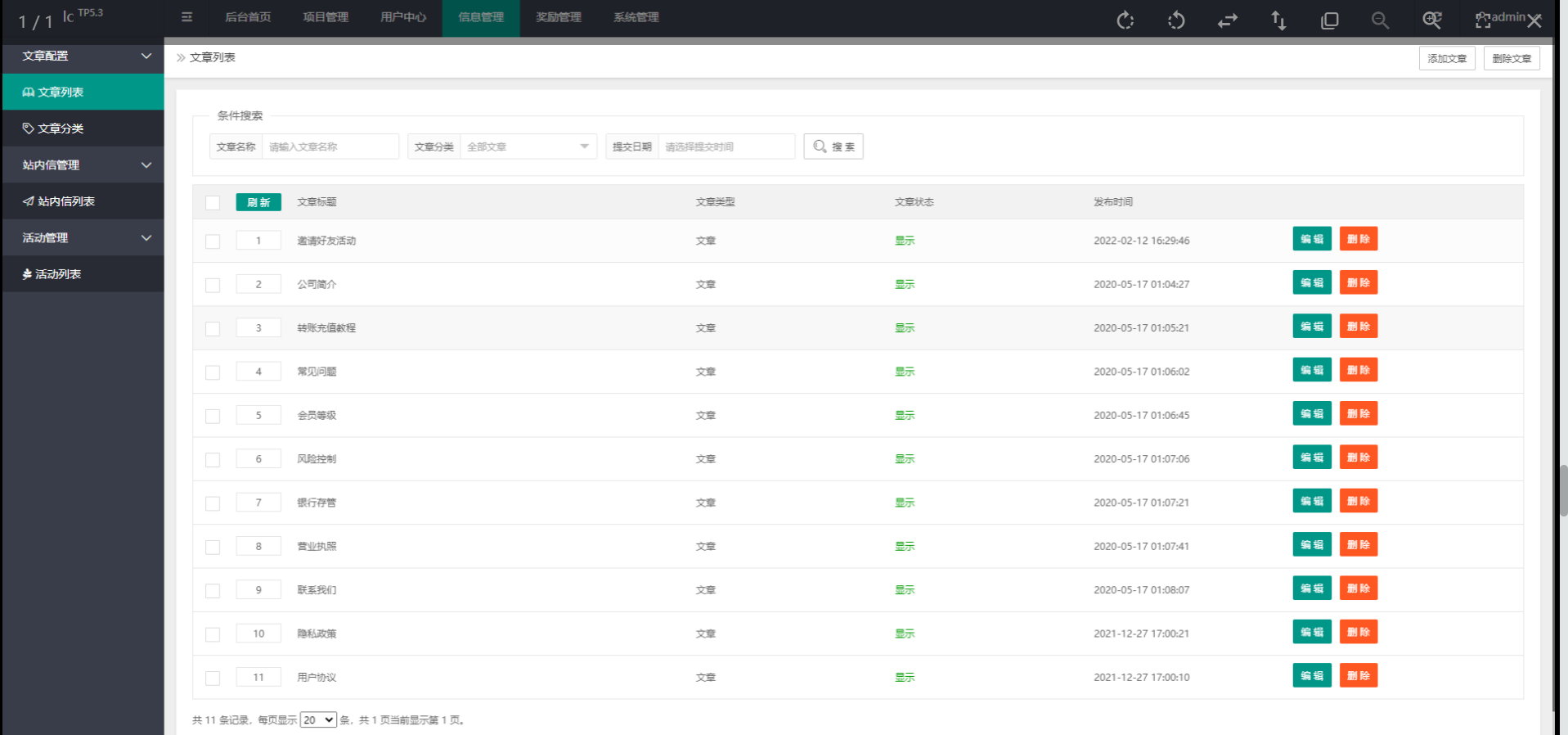Delete the 常见问题 article with 删除 button
1568x735 pixels.
tap(1358, 371)
